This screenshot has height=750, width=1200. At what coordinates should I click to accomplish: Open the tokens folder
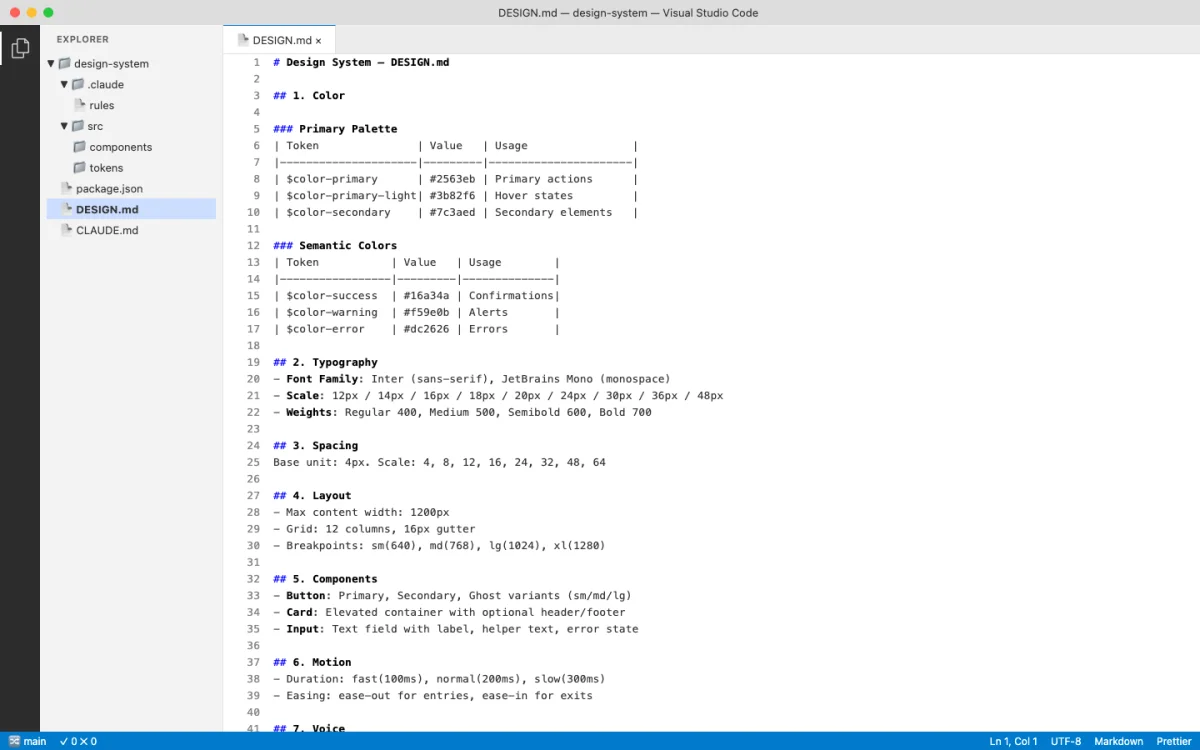pos(106,168)
